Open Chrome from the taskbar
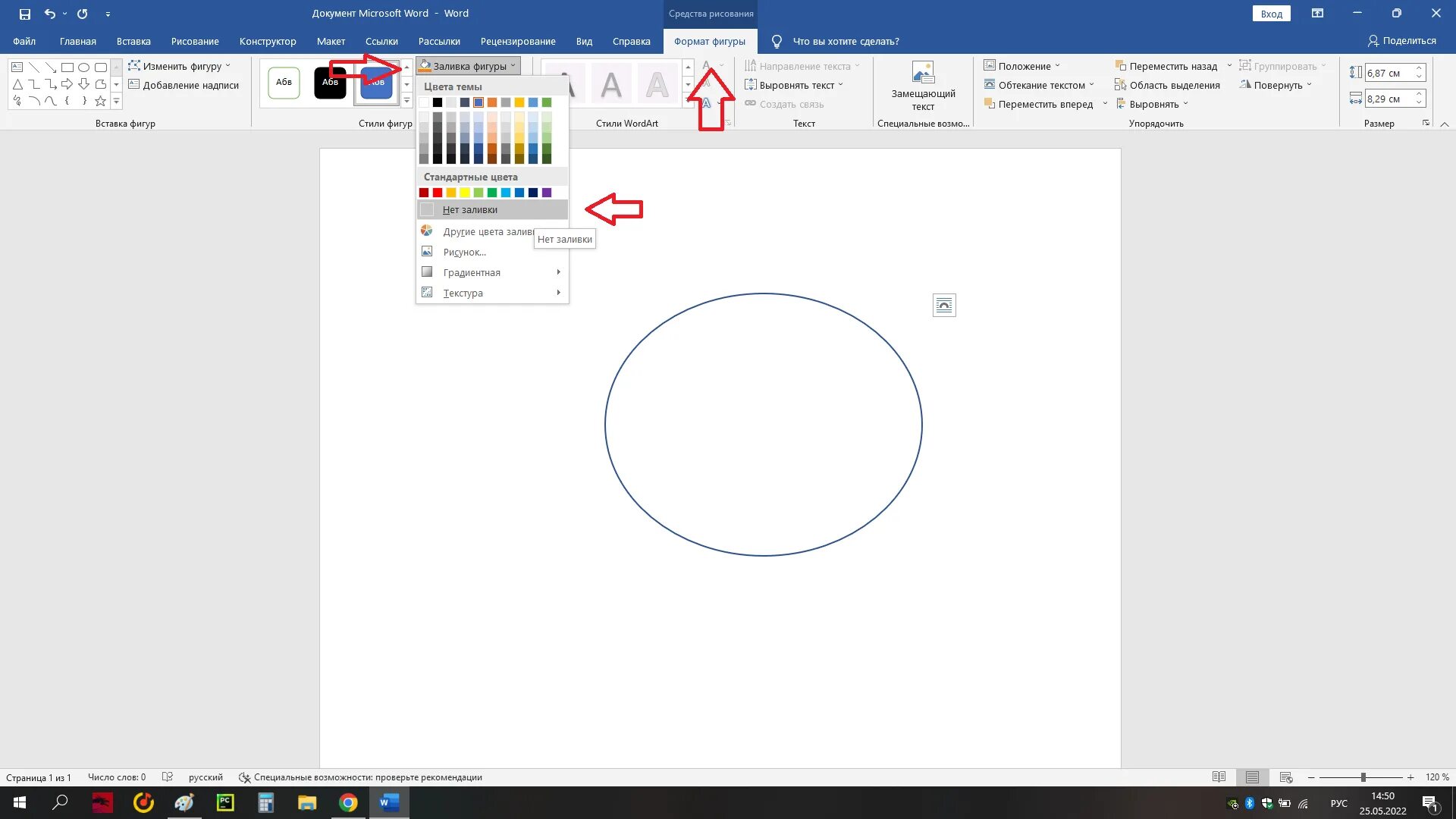The width and height of the screenshot is (1456, 819). pyautogui.click(x=348, y=802)
